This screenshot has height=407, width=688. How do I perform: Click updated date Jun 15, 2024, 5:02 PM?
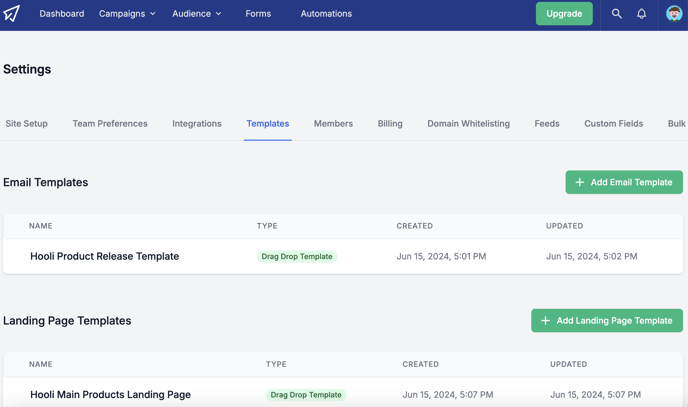click(591, 256)
